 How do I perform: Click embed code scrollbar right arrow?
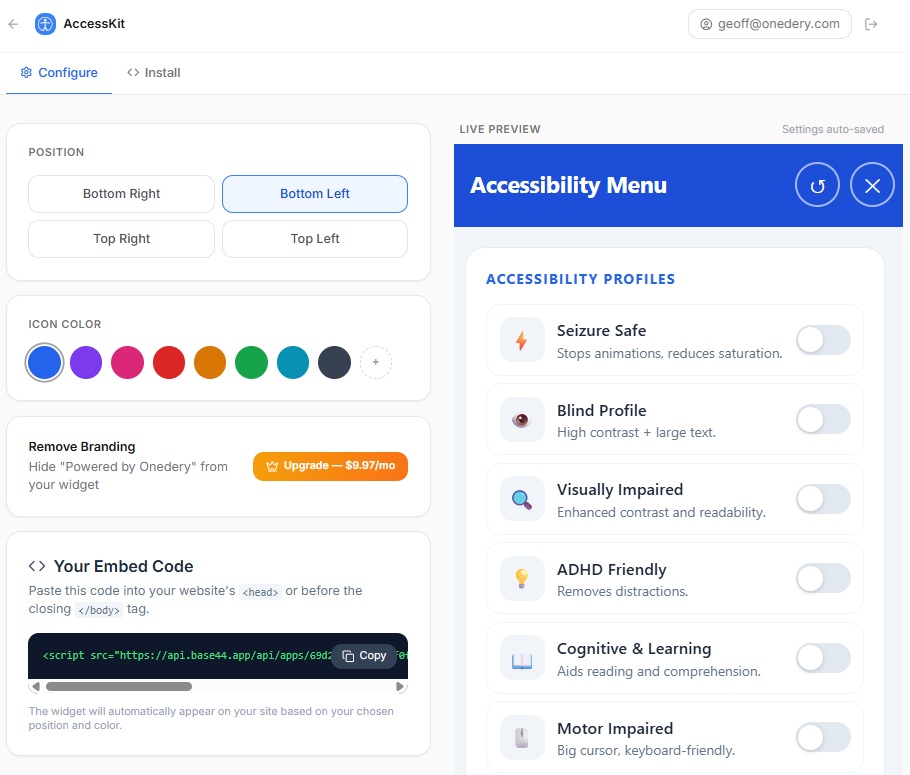pyautogui.click(x=400, y=687)
